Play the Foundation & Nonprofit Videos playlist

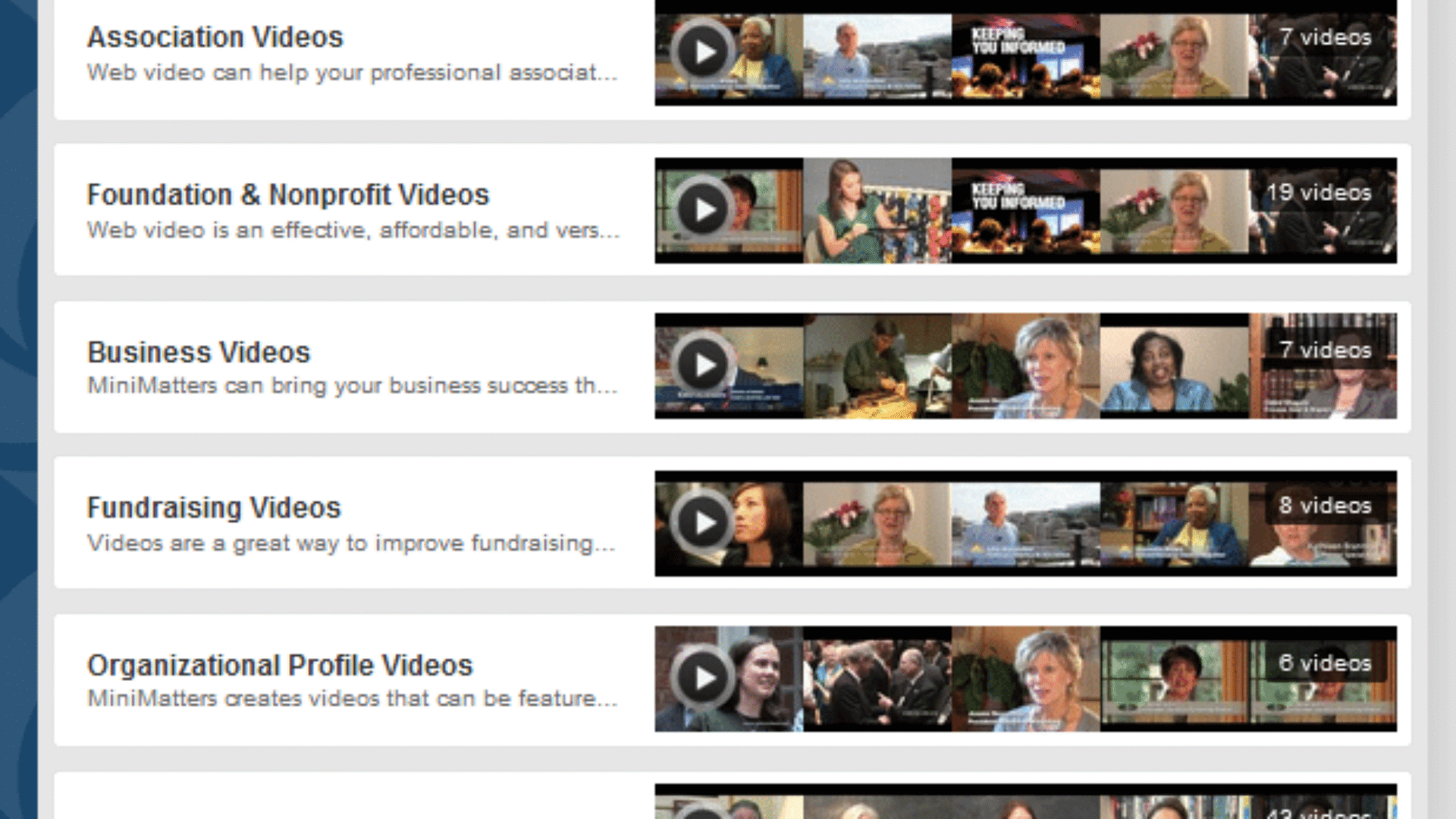[x=702, y=209]
